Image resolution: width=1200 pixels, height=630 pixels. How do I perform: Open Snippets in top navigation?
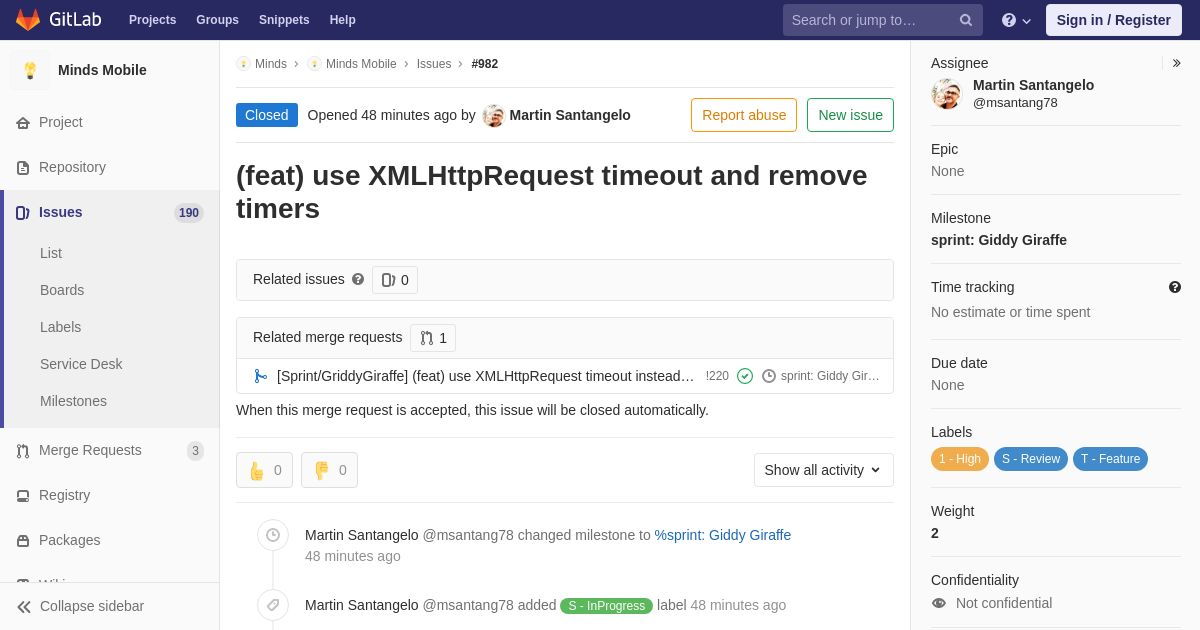point(284,20)
